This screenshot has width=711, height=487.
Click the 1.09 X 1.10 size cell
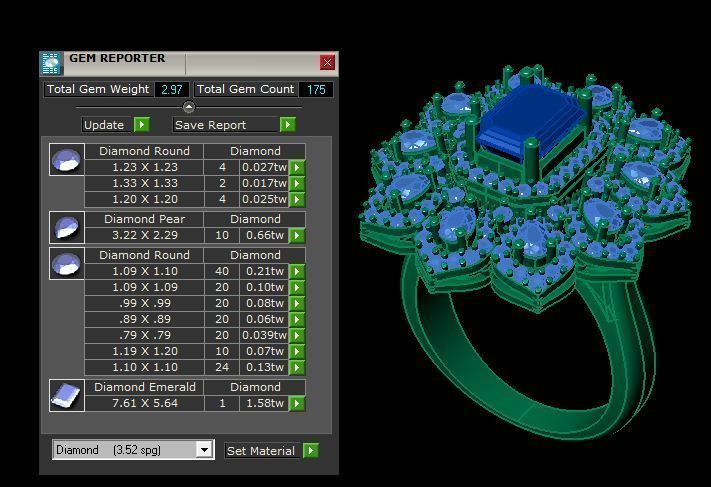click(x=144, y=271)
